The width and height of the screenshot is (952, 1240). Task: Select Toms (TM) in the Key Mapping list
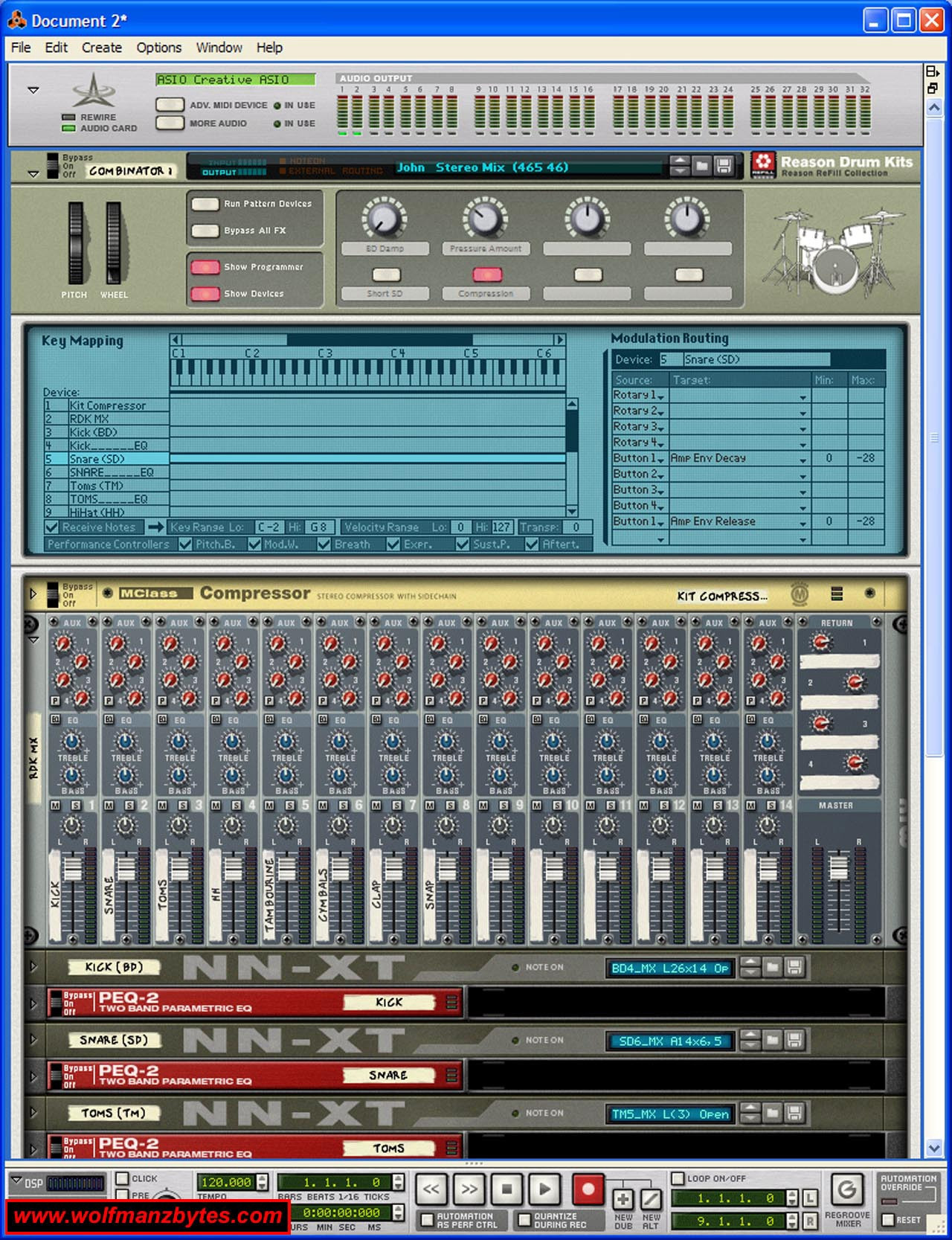pos(107,486)
